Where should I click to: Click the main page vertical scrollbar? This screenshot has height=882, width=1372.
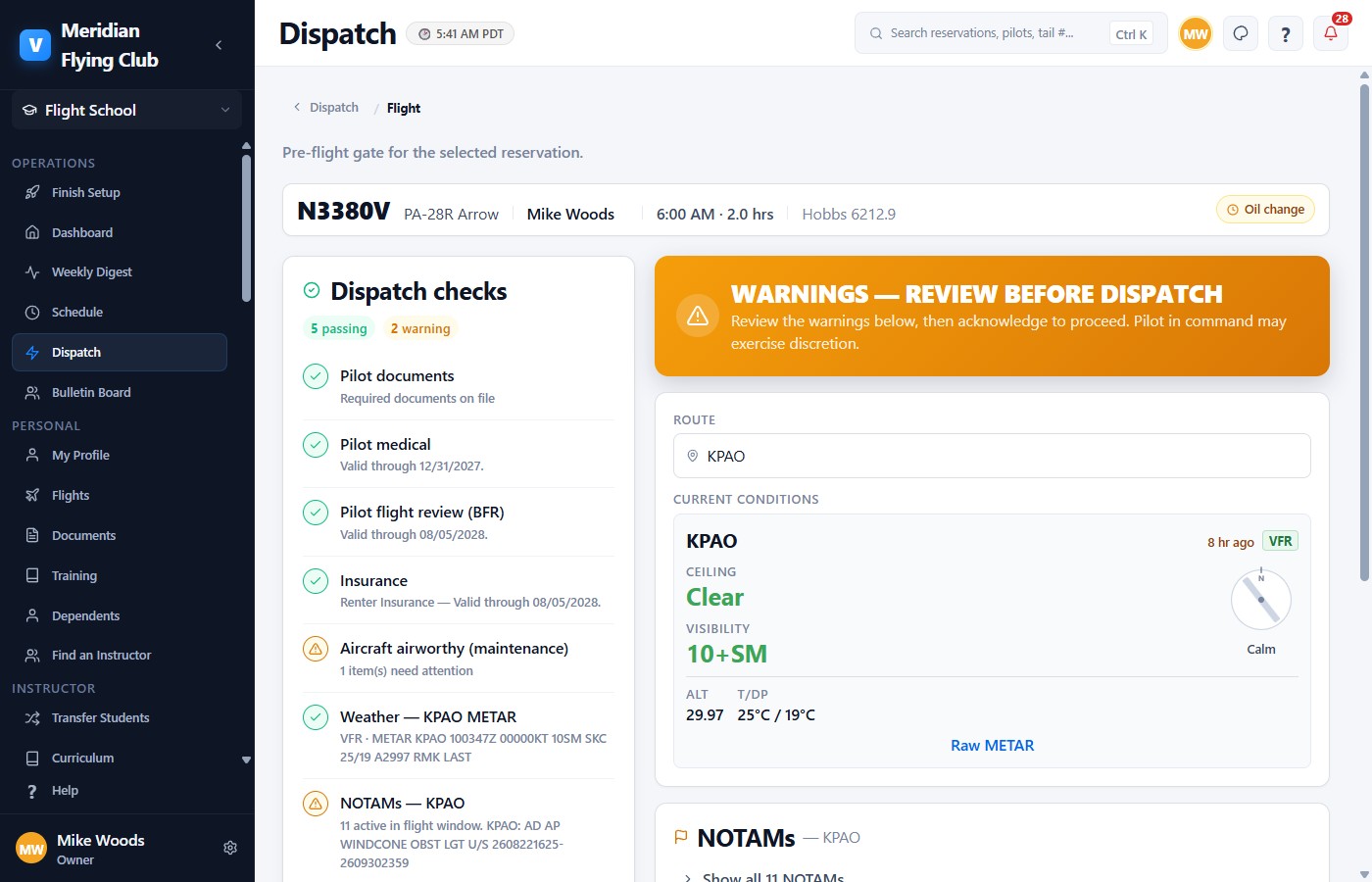tap(1363, 333)
